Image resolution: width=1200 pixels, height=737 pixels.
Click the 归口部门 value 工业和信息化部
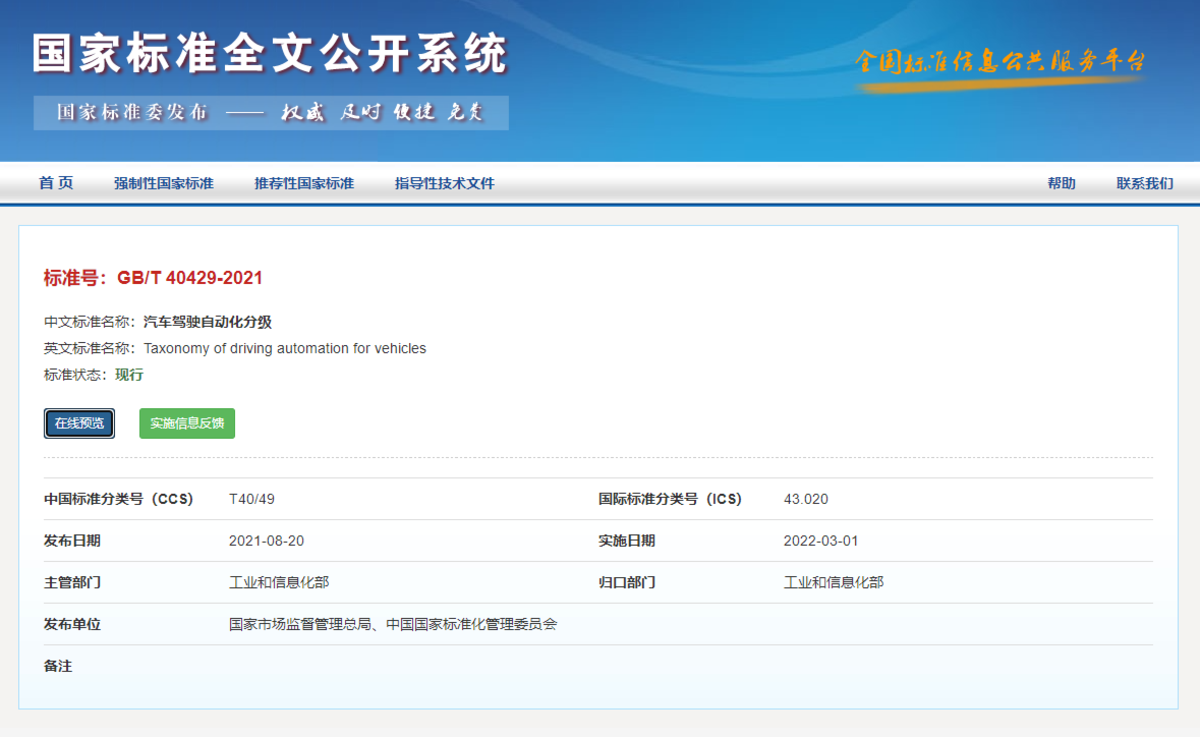point(834,582)
